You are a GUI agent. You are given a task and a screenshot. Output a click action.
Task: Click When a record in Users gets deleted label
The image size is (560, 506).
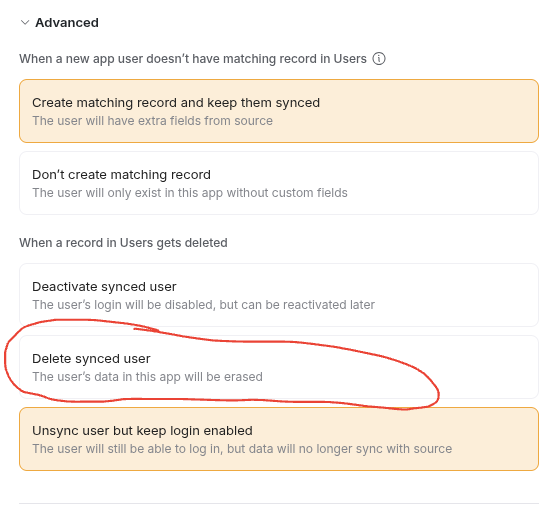123,243
